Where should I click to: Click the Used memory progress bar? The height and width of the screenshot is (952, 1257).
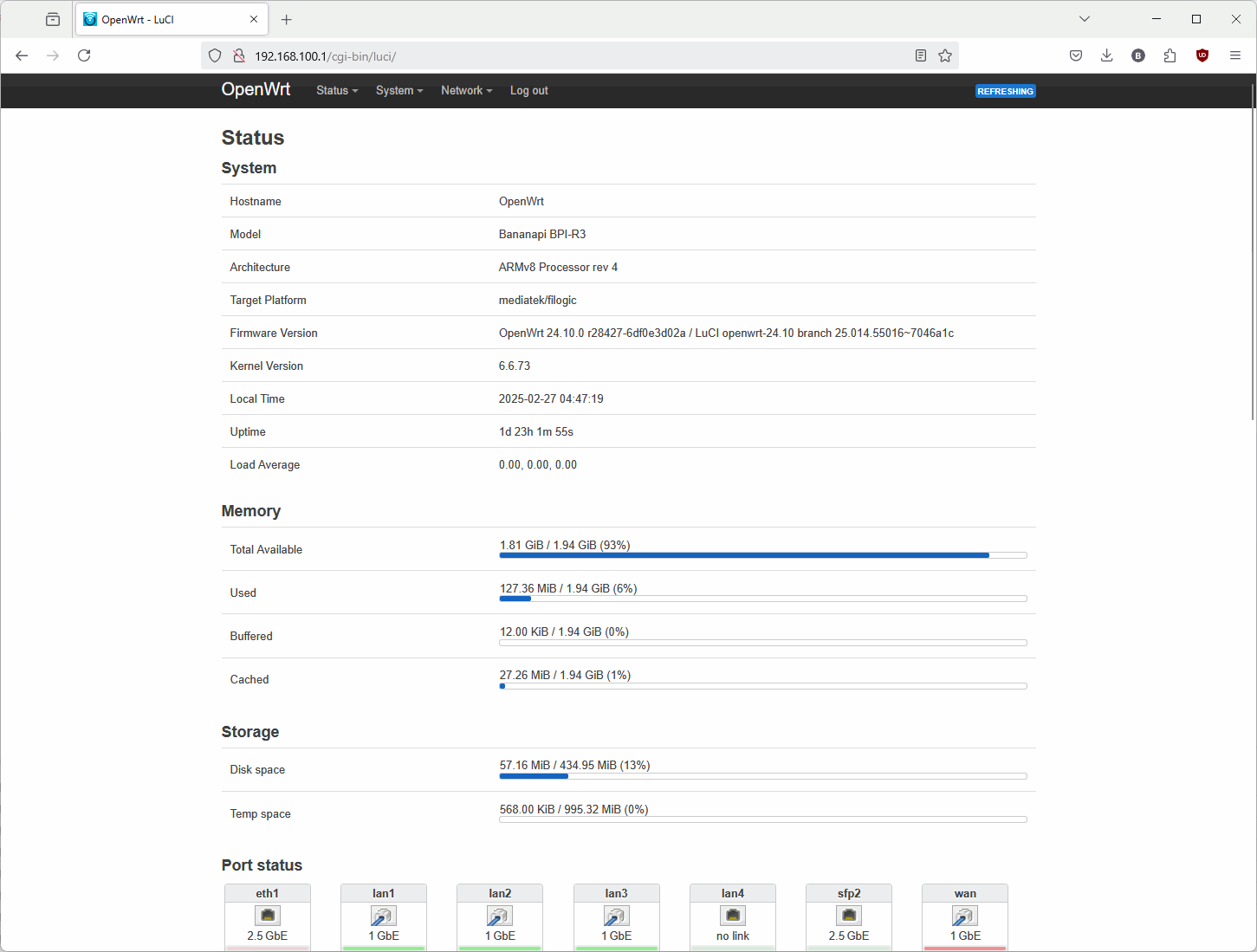[763, 599]
